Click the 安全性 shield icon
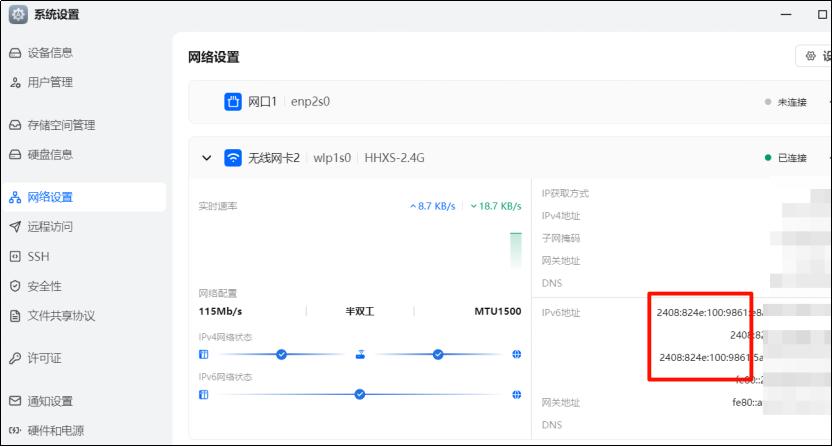 click(15, 286)
